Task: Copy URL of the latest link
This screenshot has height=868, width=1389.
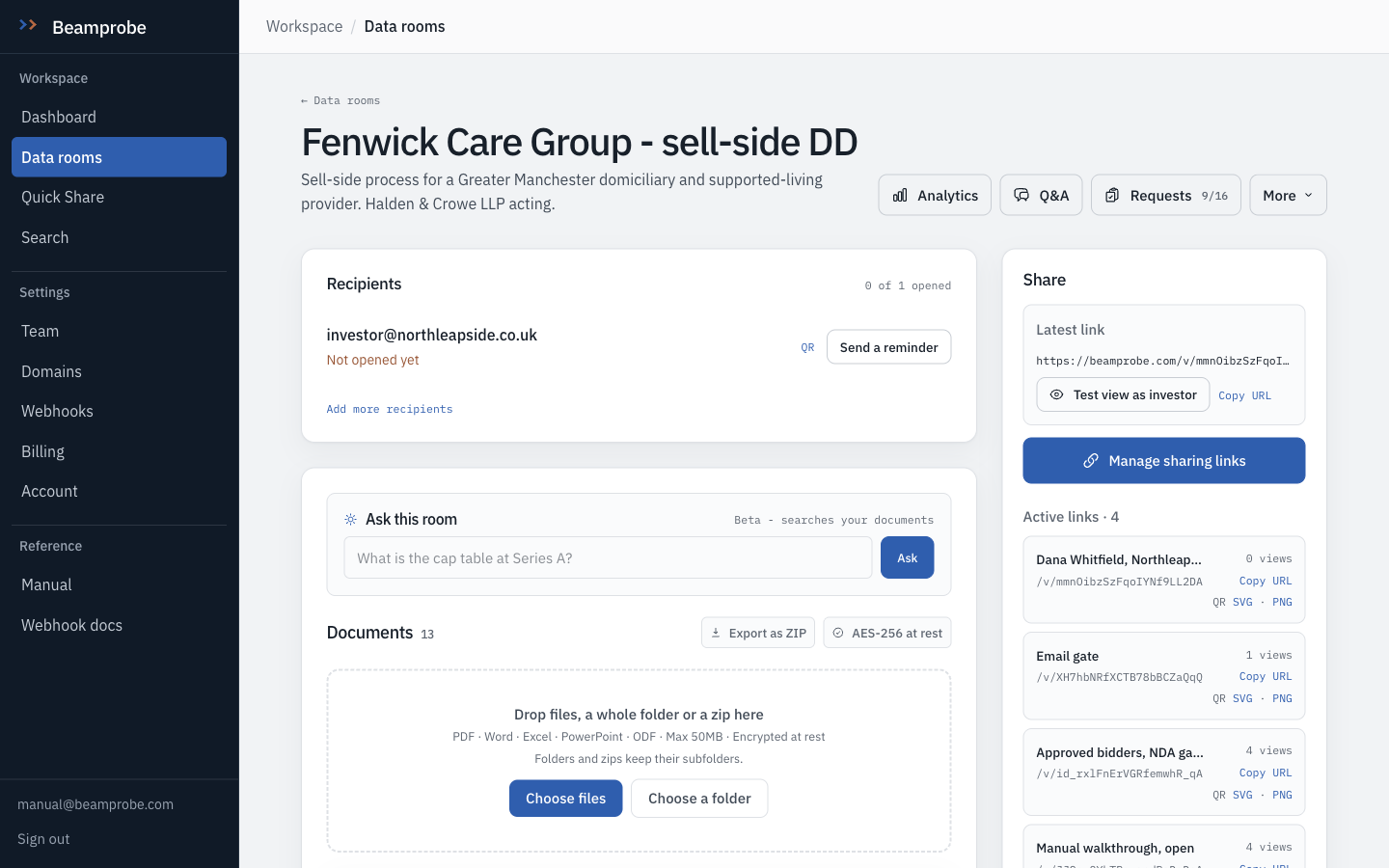Action: (1244, 395)
